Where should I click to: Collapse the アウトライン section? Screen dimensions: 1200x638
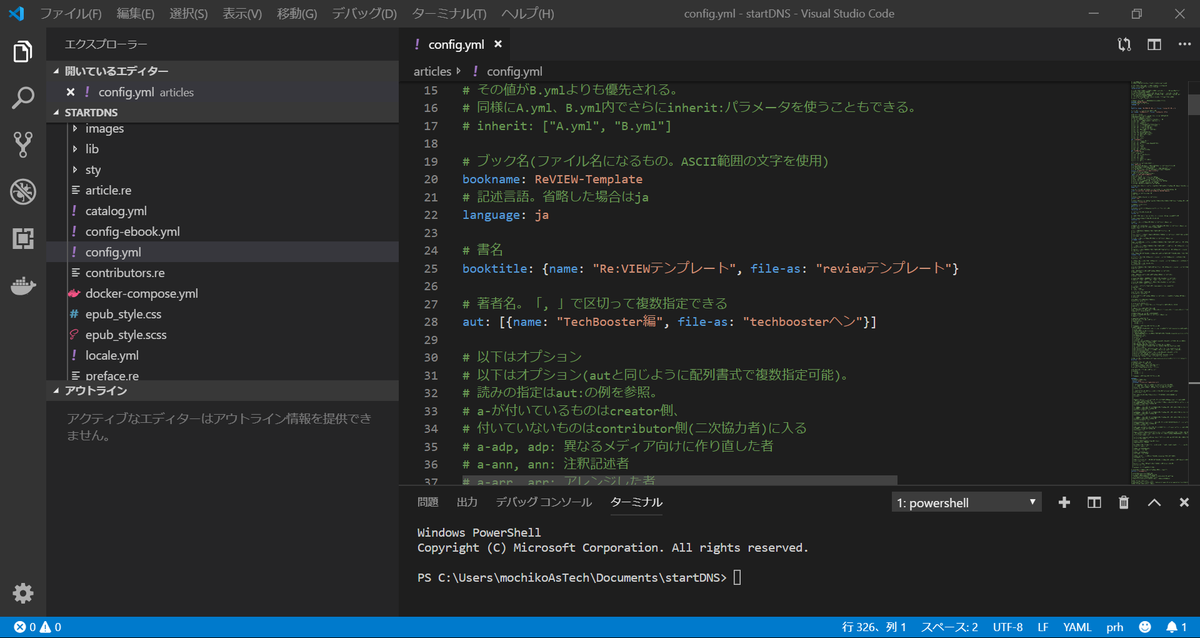[x=222, y=390]
